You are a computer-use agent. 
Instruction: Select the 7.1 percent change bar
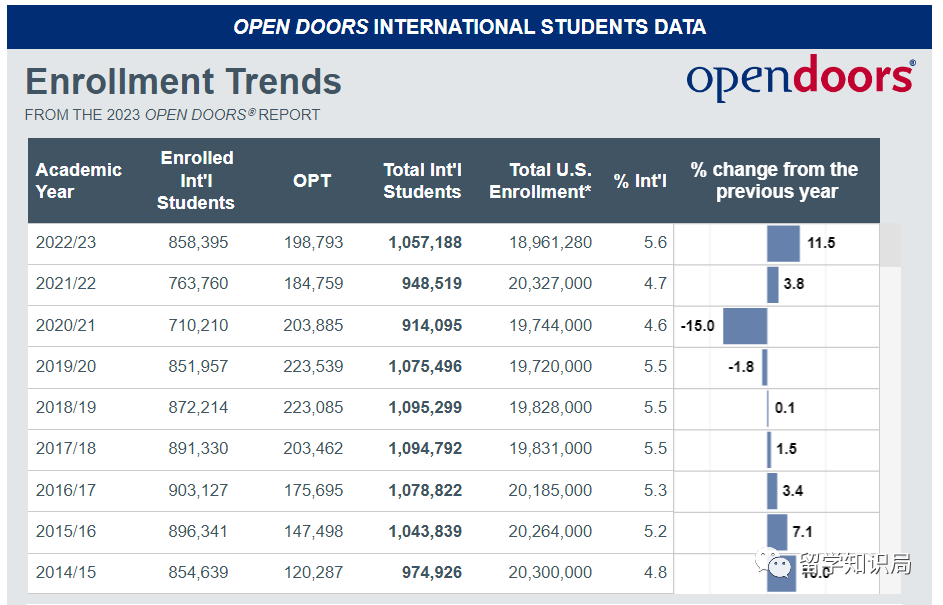tap(777, 532)
